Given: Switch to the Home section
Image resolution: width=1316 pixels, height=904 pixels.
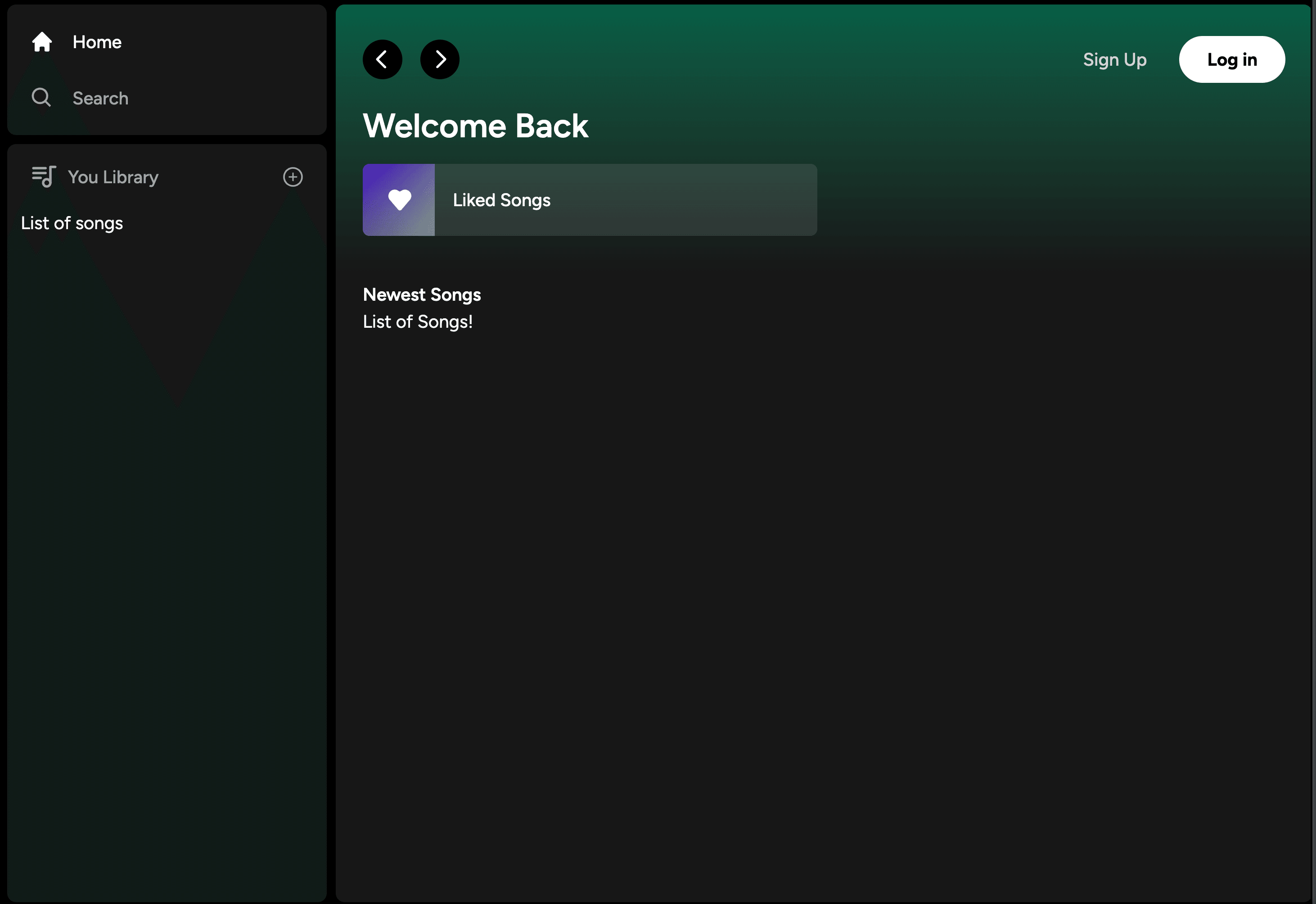Looking at the screenshot, I should tap(96, 42).
